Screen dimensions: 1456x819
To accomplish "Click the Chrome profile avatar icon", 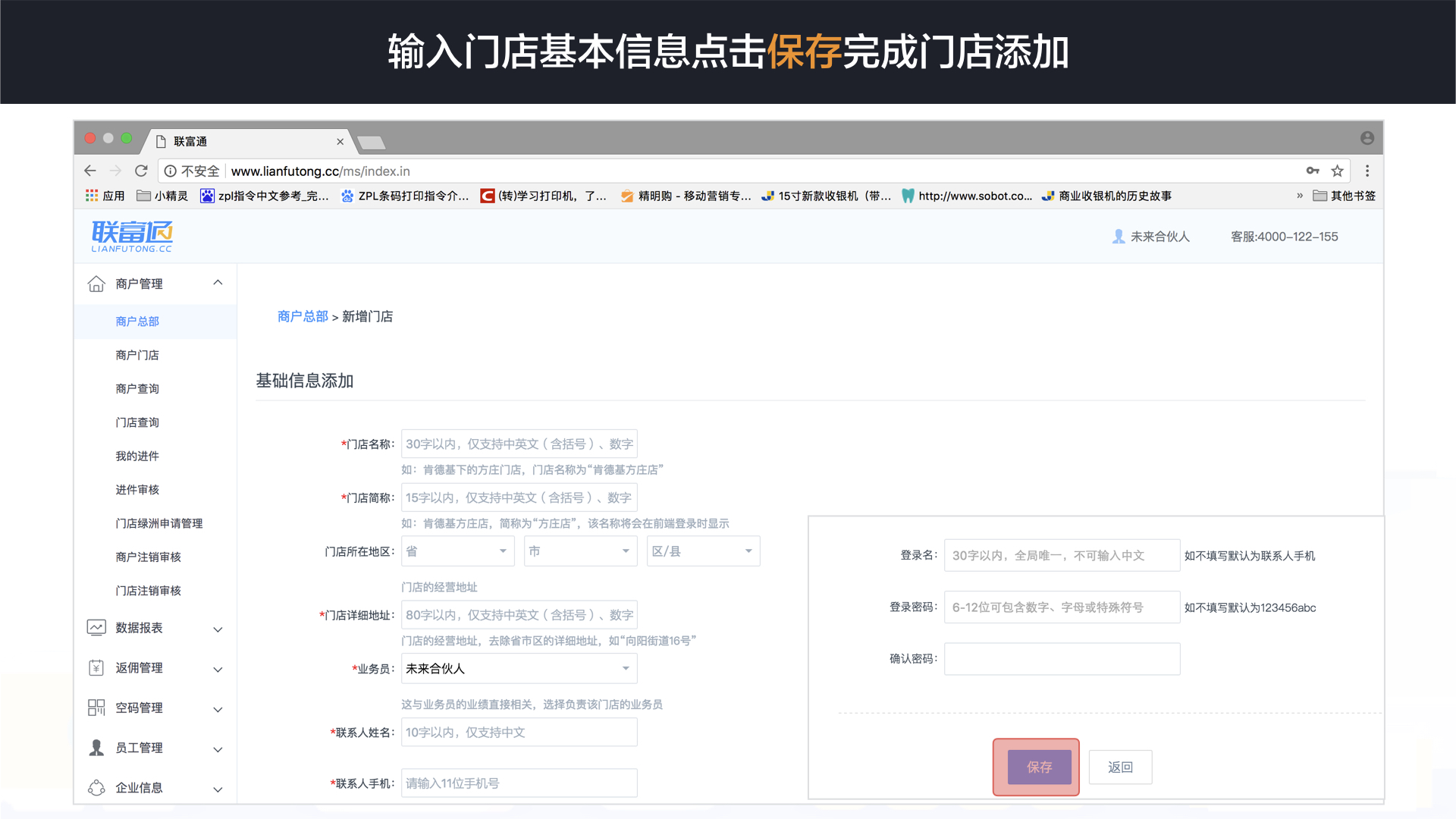I will (1367, 138).
